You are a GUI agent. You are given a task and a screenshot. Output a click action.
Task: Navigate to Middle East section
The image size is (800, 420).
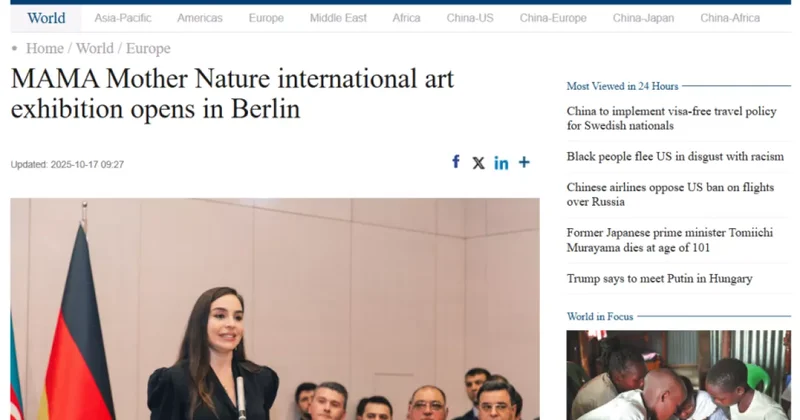point(338,18)
